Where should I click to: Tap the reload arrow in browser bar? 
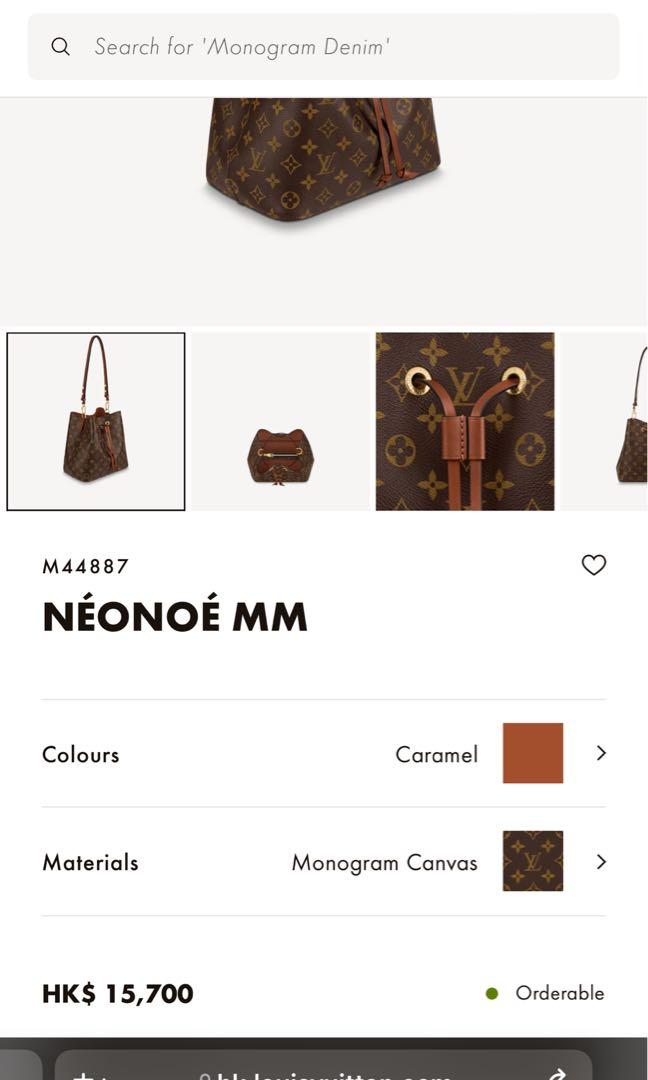coord(555,1074)
